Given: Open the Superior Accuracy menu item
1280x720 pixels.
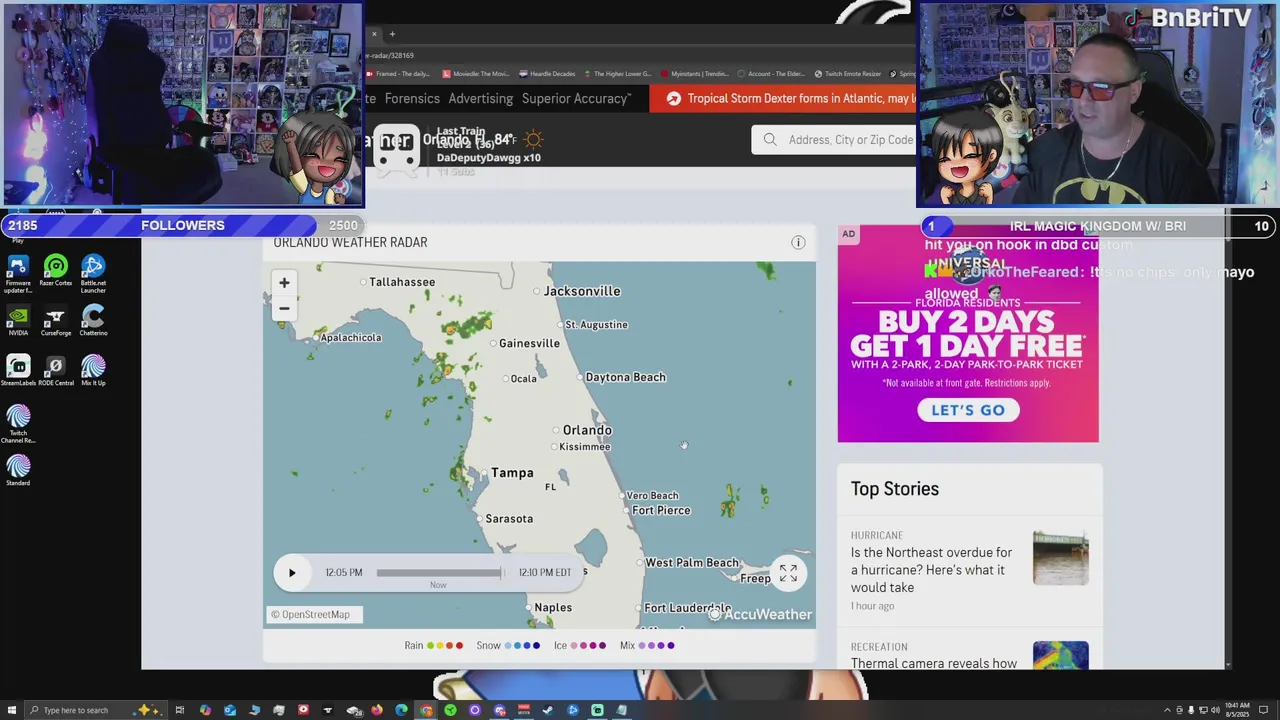Looking at the screenshot, I should click(576, 99).
